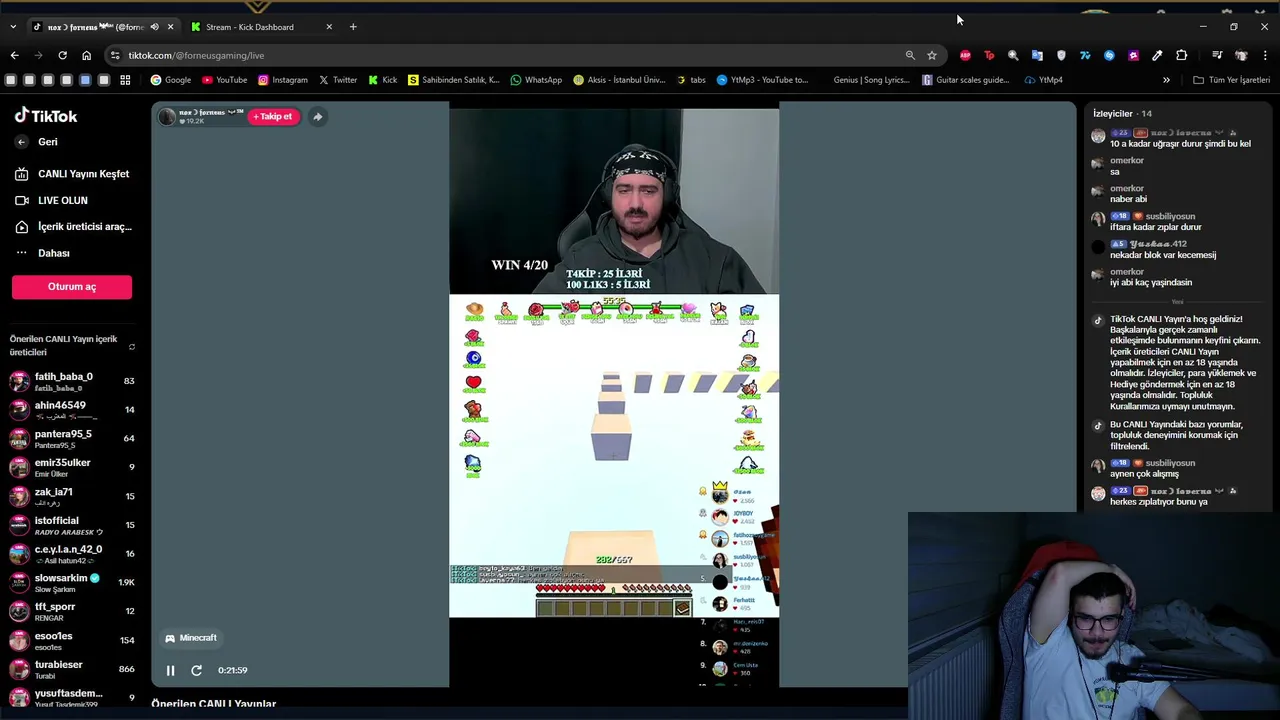Click the Oturum aç login button
The height and width of the screenshot is (720, 1280).
(x=72, y=287)
